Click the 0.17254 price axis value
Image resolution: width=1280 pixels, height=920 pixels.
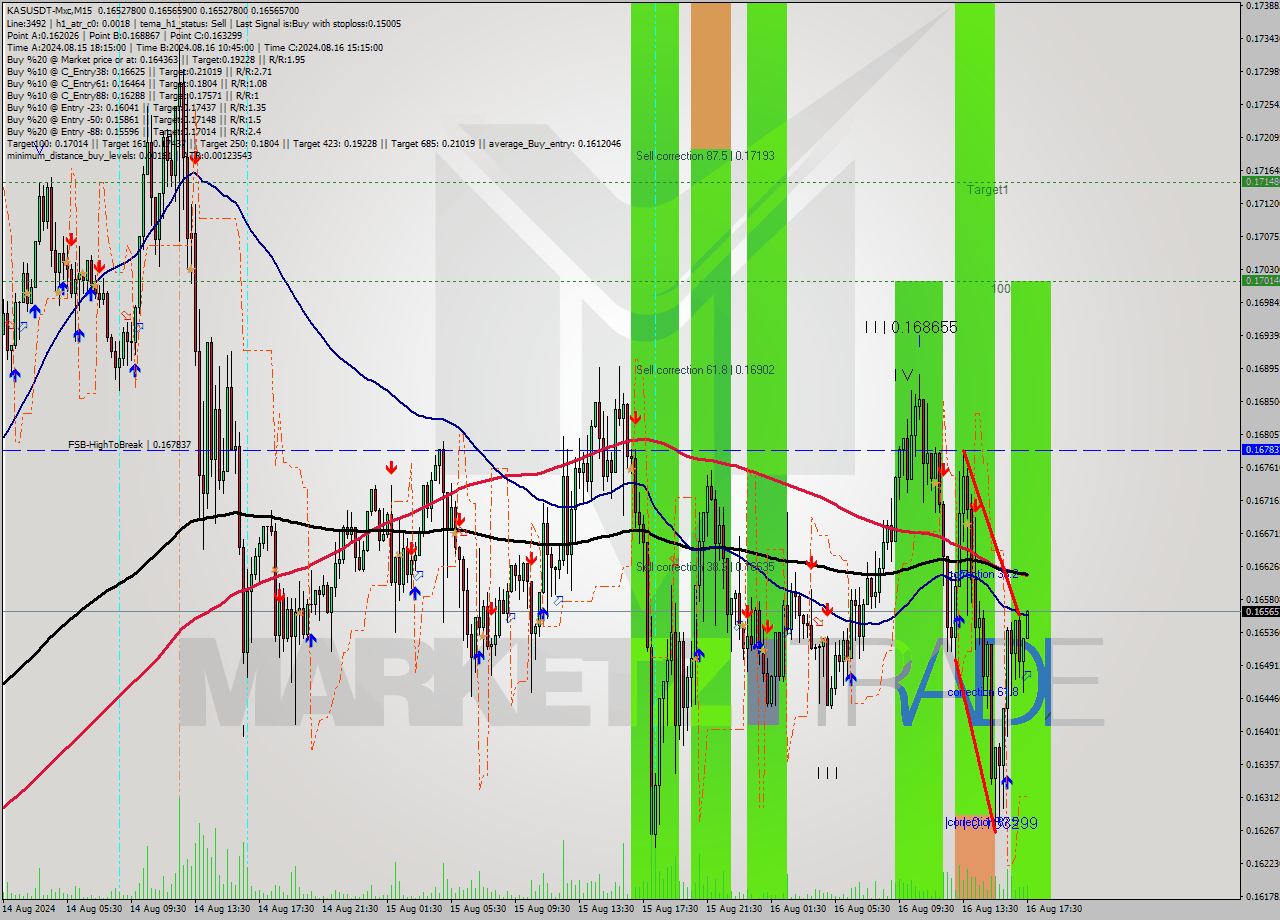[1261, 104]
